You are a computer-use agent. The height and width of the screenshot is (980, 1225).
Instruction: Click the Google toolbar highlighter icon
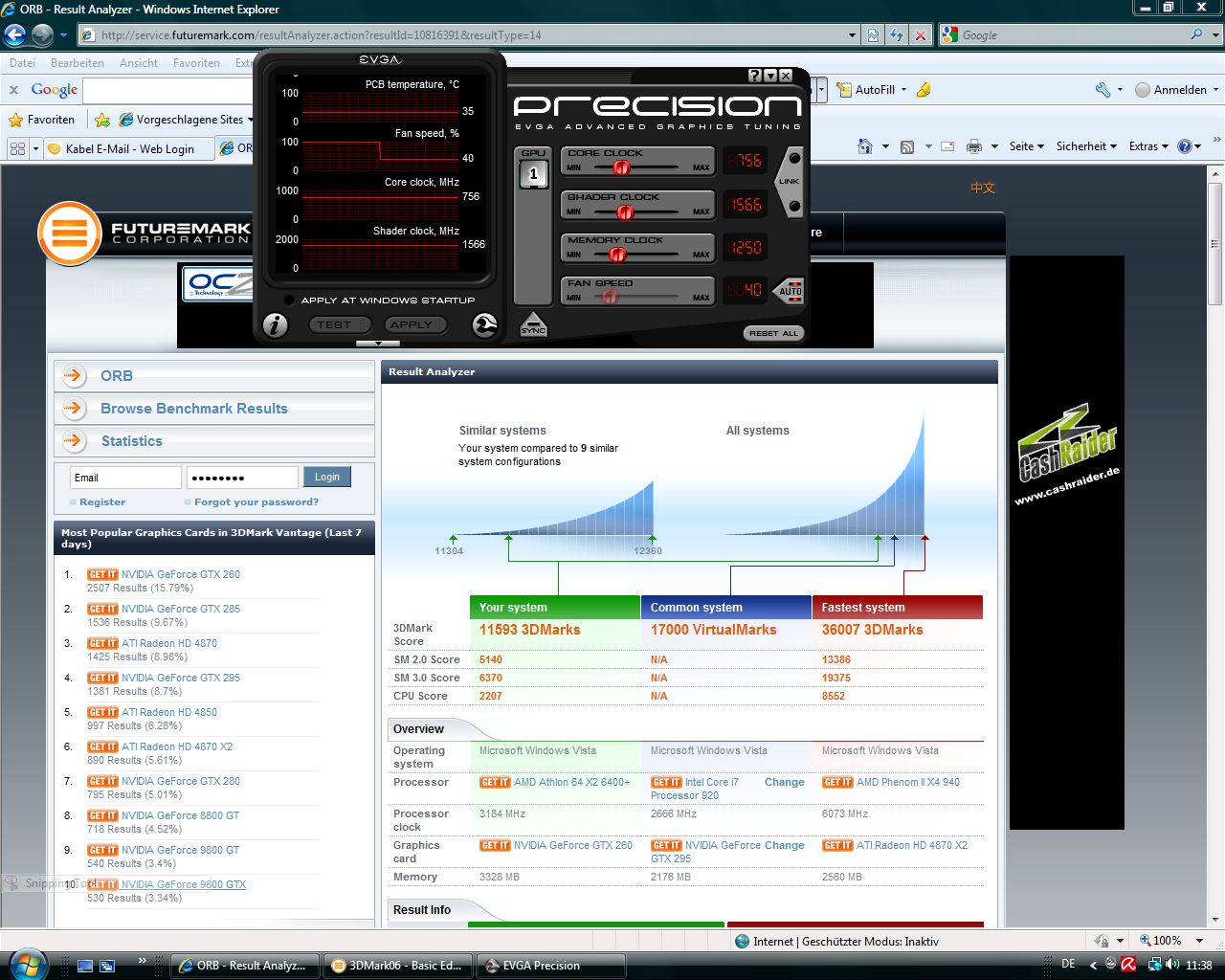click(x=924, y=90)
